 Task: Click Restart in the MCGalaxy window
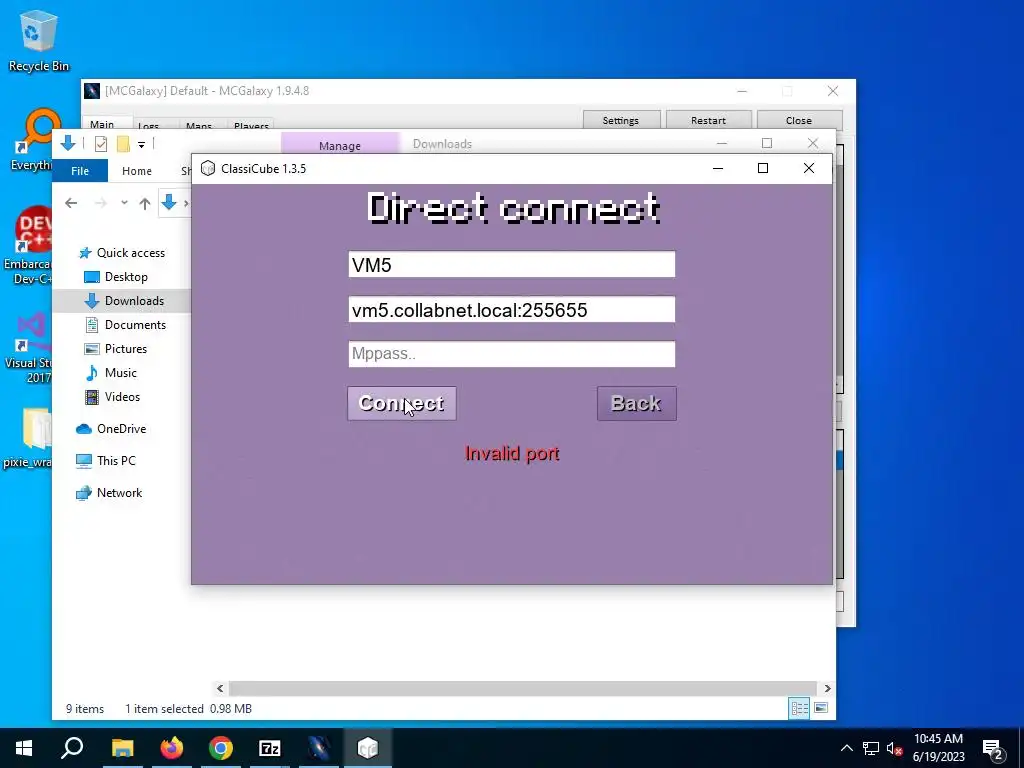tap(708, 120)
